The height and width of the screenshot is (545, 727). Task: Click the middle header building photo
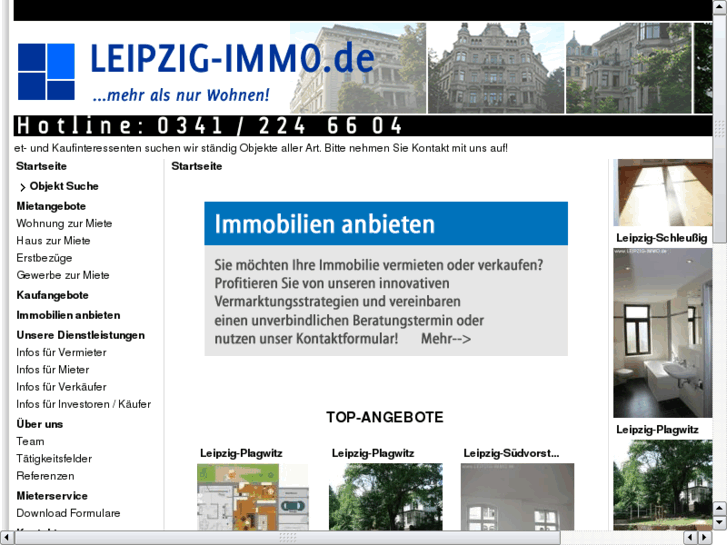pyautogui.click(x=496, y=68)
